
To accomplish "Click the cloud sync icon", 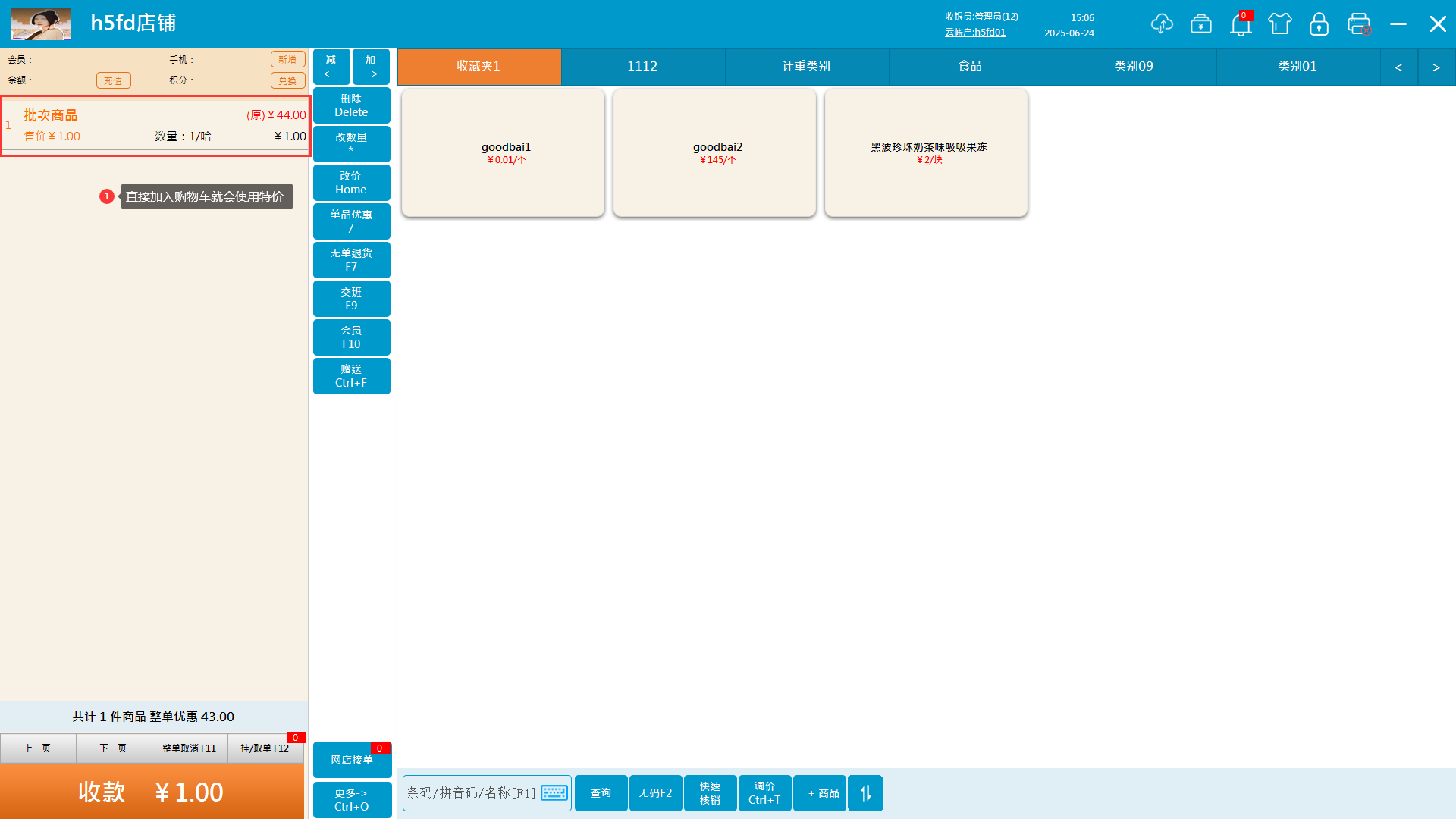I will [1161, 24].
